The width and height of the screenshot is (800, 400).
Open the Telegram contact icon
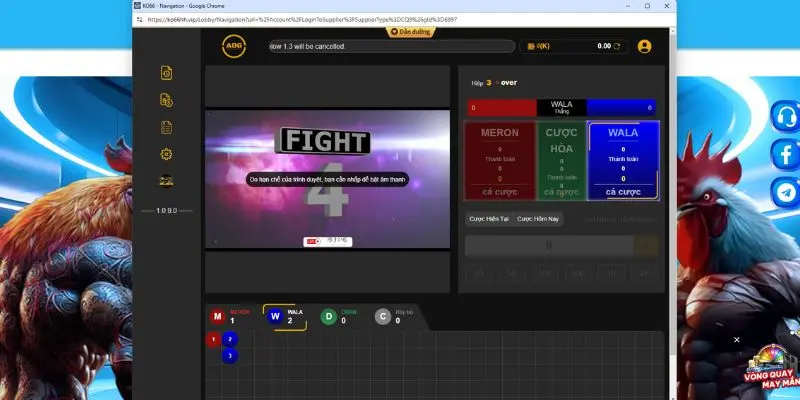tap(785, 191)
